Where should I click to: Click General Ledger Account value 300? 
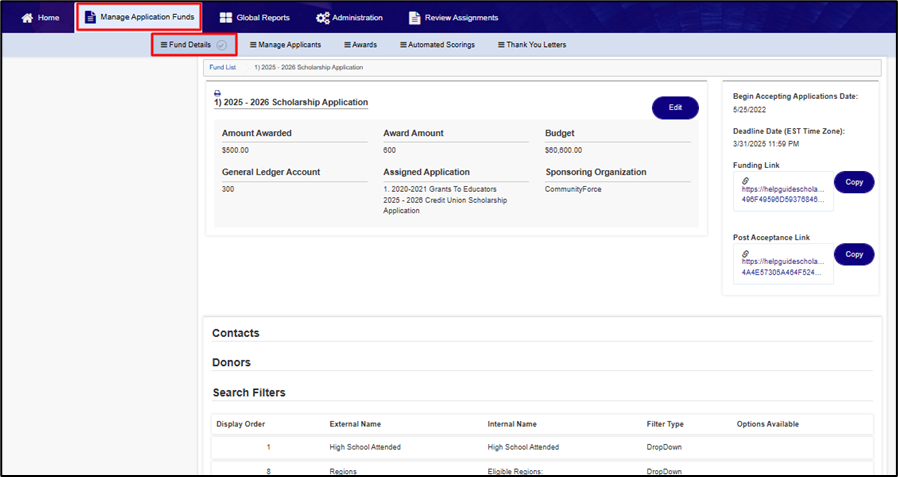[228, 189]
